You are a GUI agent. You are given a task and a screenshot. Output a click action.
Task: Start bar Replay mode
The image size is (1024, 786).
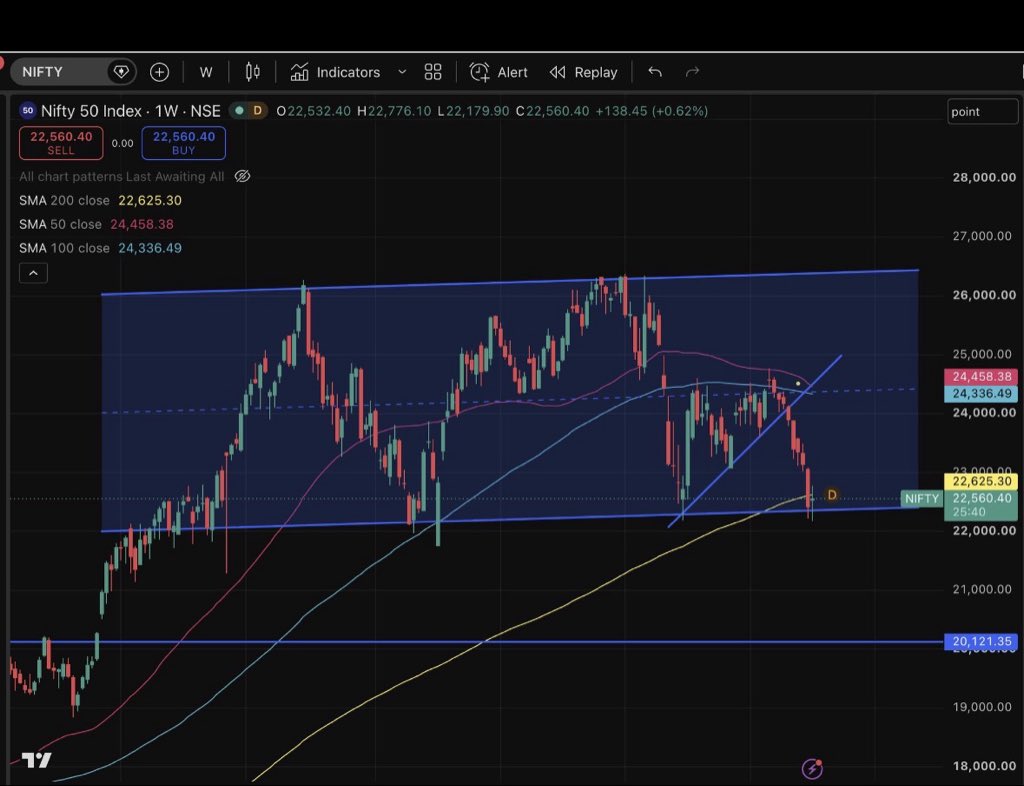[x=583, y=72]
